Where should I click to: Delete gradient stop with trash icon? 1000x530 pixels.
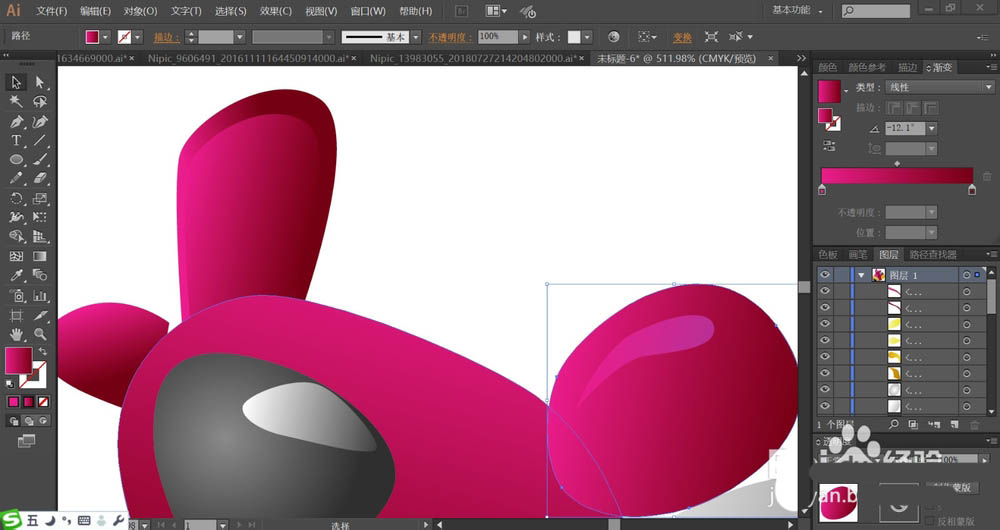(x=988, y=176)
